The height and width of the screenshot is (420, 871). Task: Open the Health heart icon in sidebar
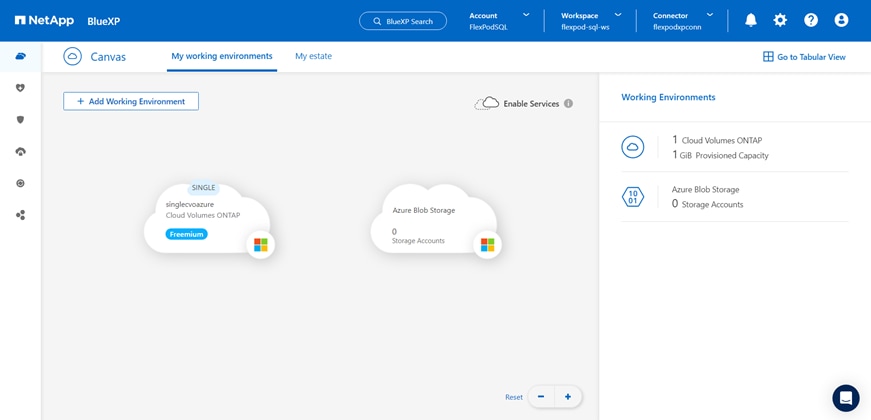click(21, 88)
